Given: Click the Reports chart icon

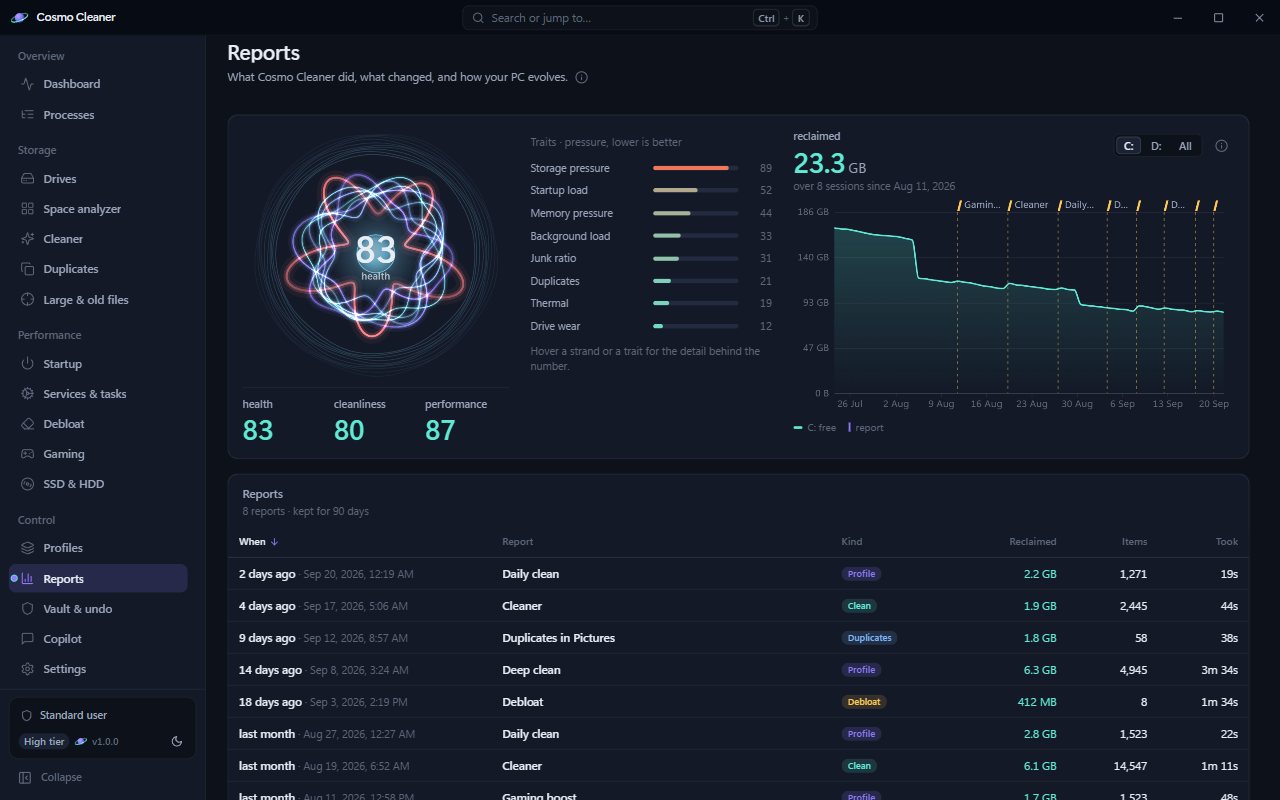Looking at the screenshot, I should (27, 579).
